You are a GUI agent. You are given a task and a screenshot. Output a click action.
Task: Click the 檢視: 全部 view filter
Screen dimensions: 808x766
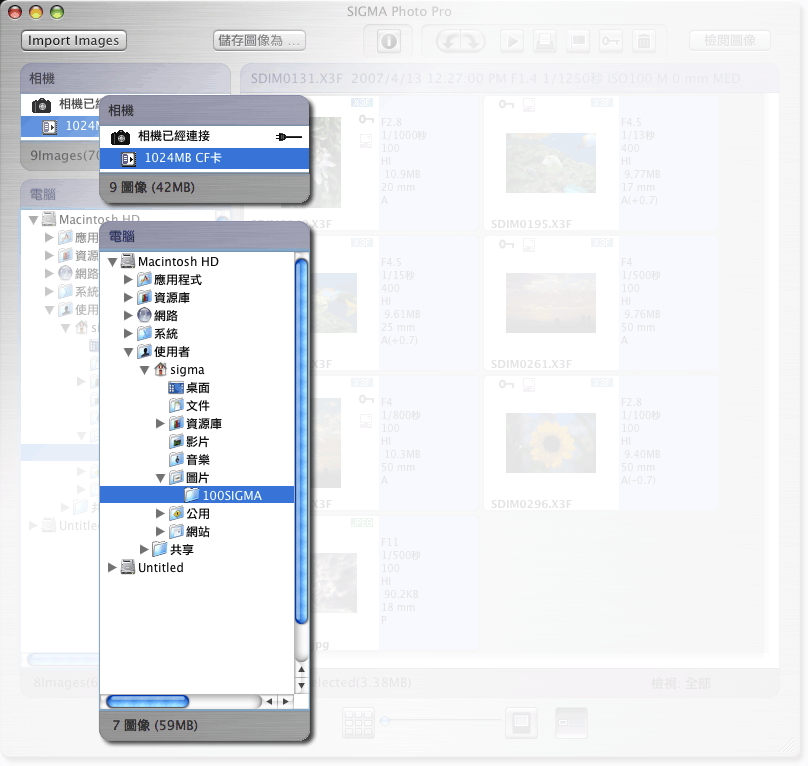coord(681,684)
